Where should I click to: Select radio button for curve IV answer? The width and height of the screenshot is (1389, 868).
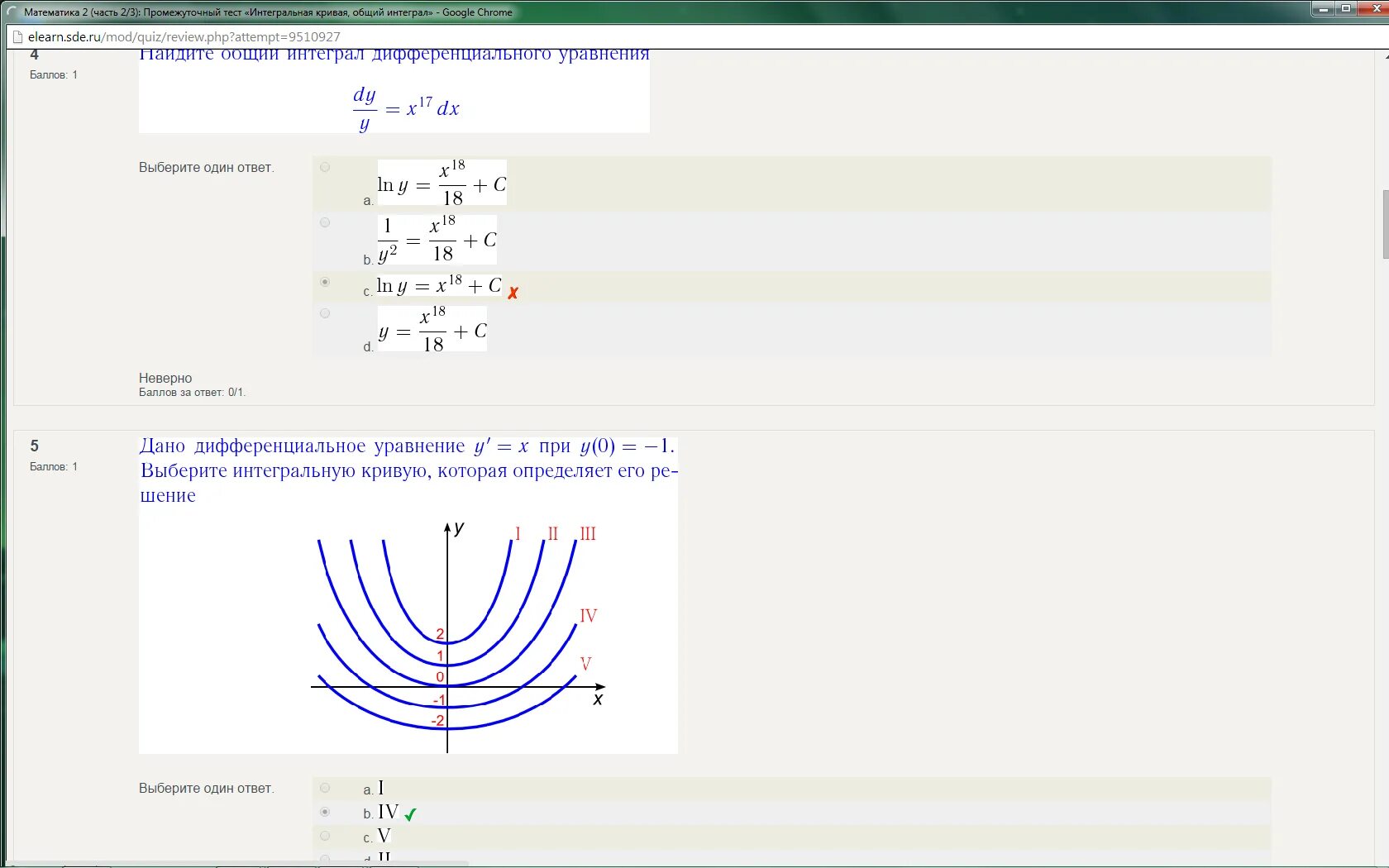325,812
